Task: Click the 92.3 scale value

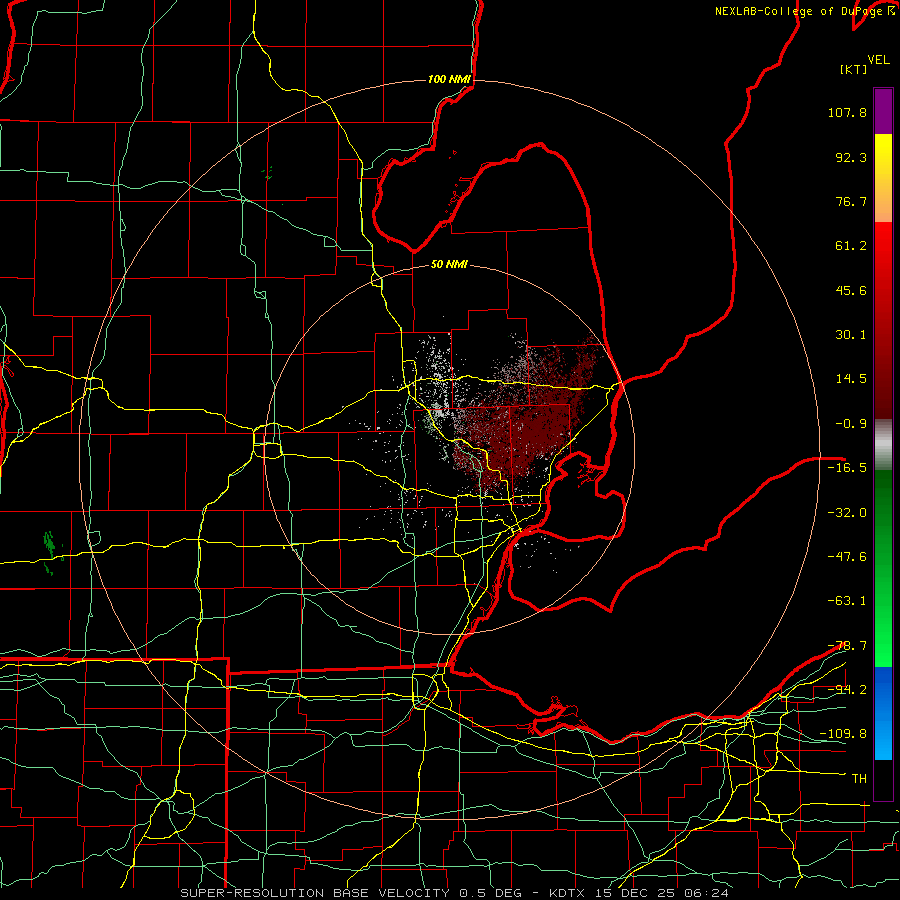Action: point(851,157)
